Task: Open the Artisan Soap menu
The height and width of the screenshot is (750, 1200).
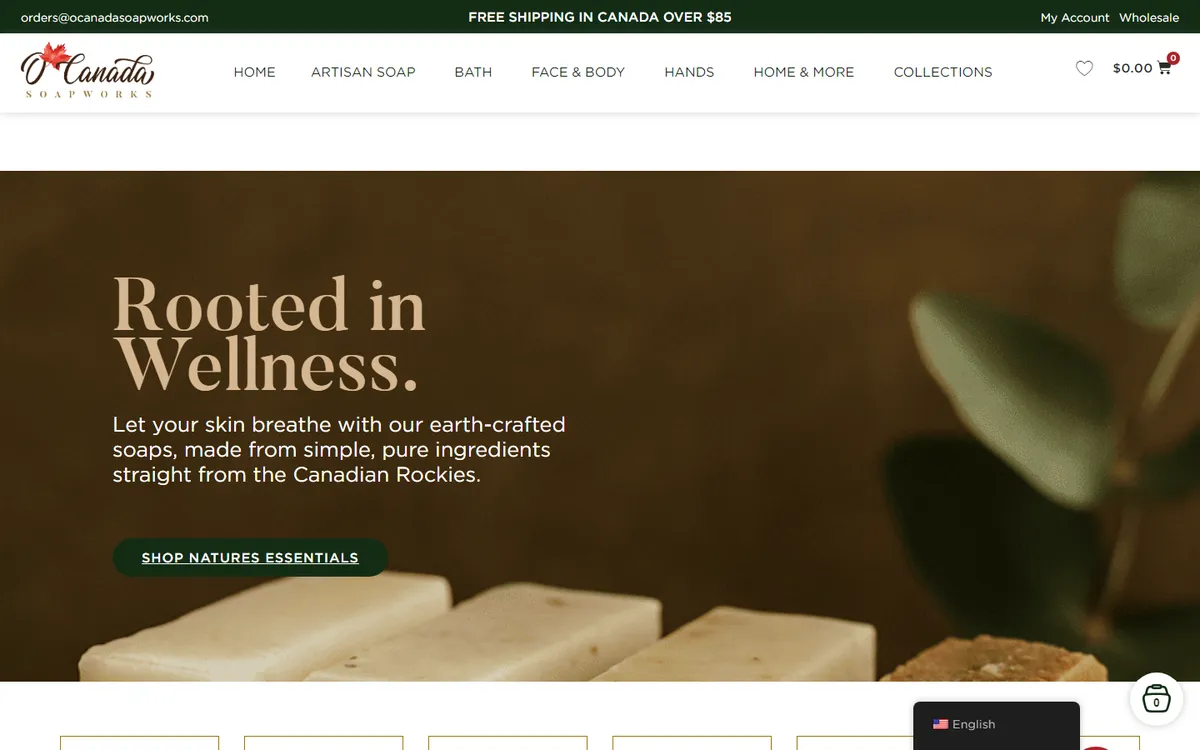Action: pos(363,72)
